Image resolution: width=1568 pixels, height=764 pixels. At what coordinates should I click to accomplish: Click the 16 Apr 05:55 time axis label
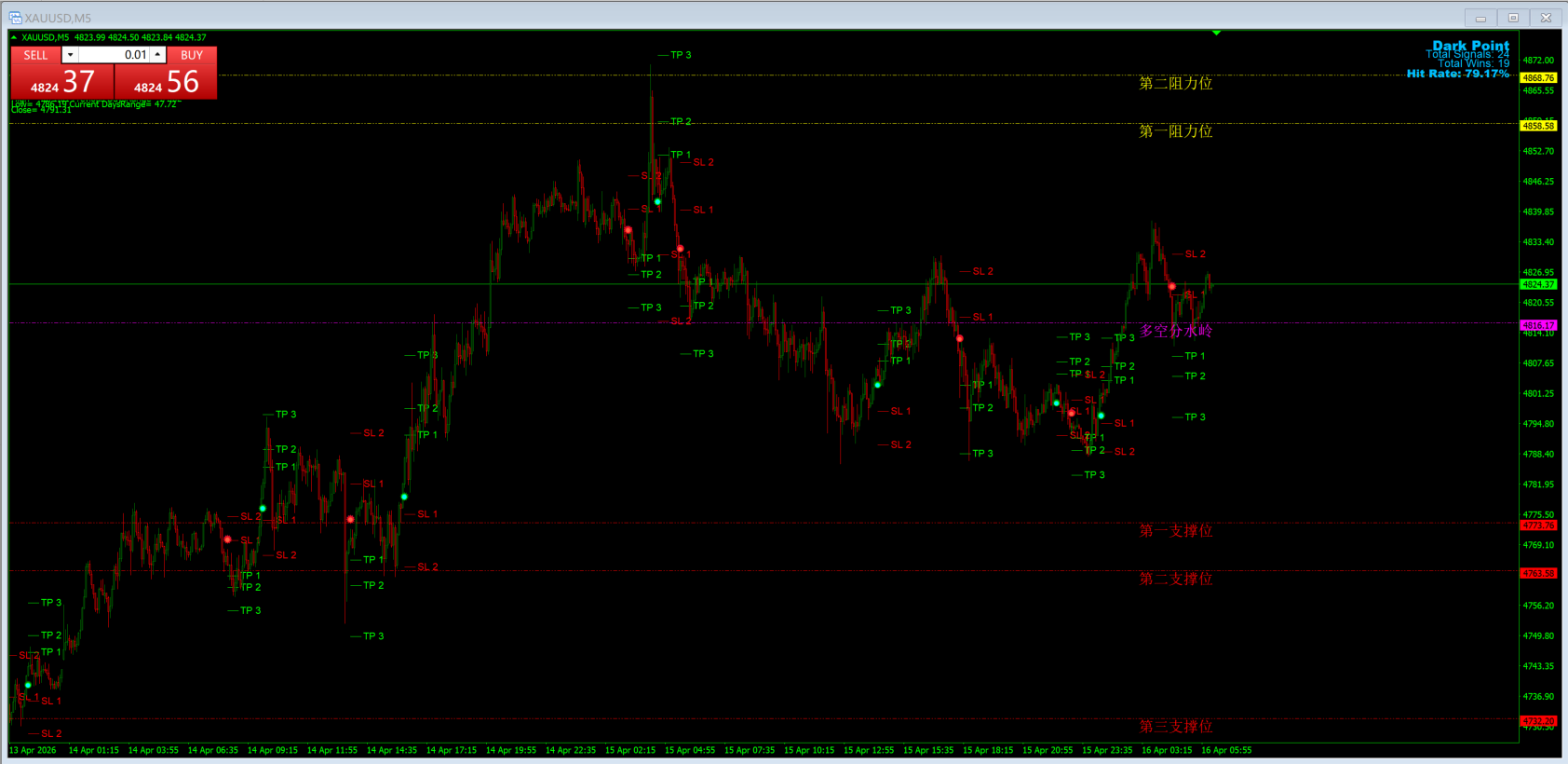pyautogui.click(x=1226, y=750)
